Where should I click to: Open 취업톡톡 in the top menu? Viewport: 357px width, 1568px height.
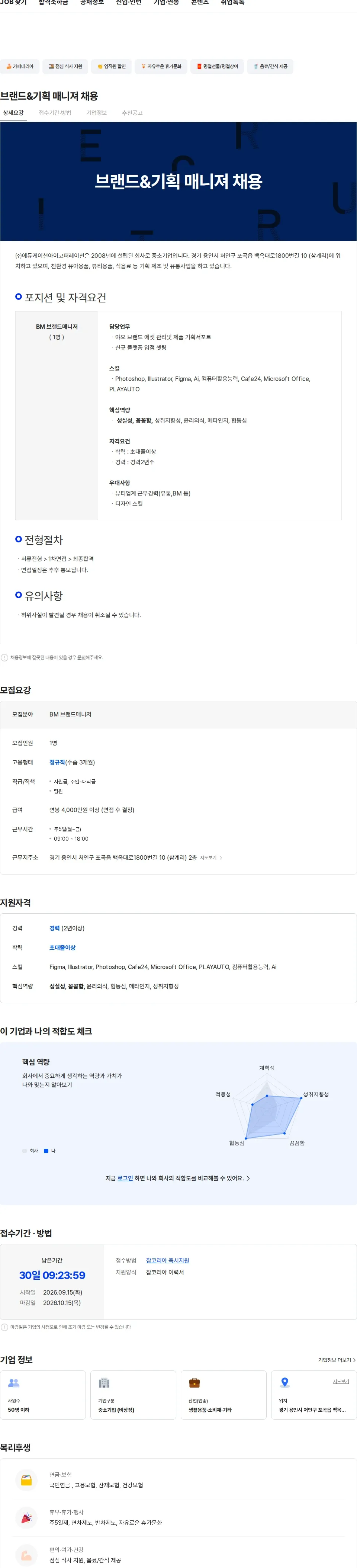[x=232, y=3]
